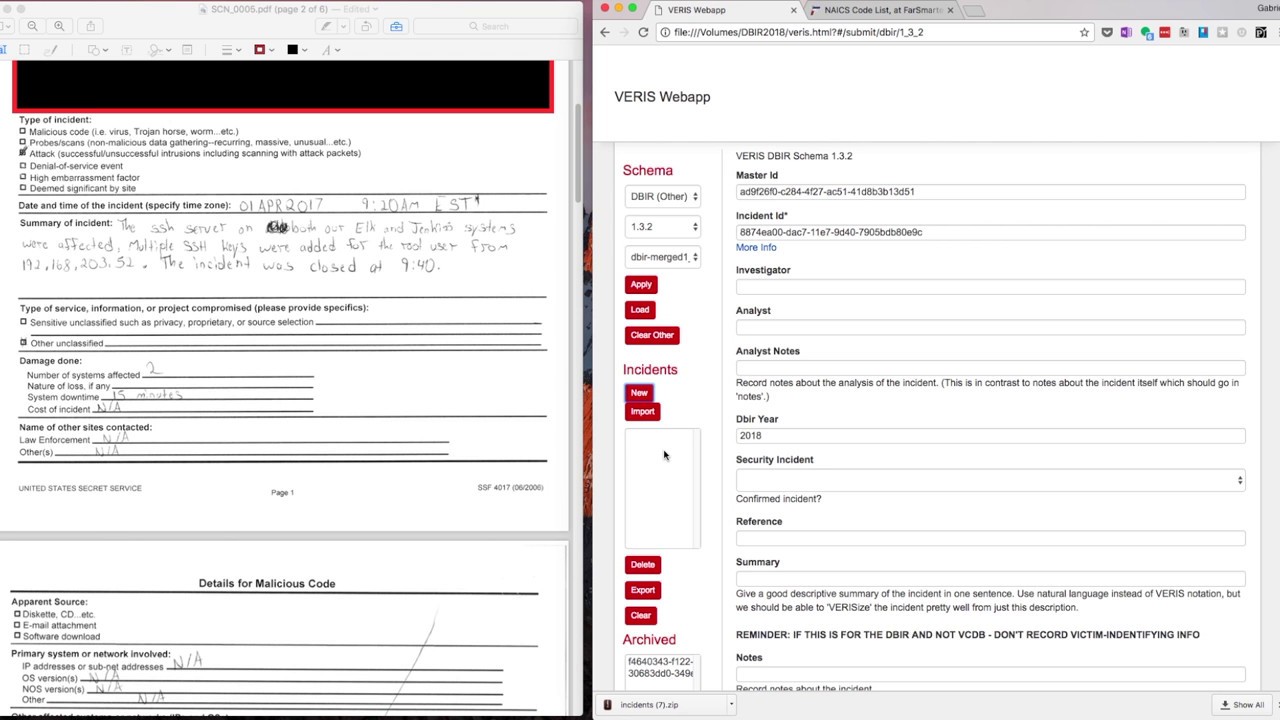Open the 1.3.2 version dropdown
Image resolution: width=1280 pixels, height=720 pixels.
tap(663, 226)
